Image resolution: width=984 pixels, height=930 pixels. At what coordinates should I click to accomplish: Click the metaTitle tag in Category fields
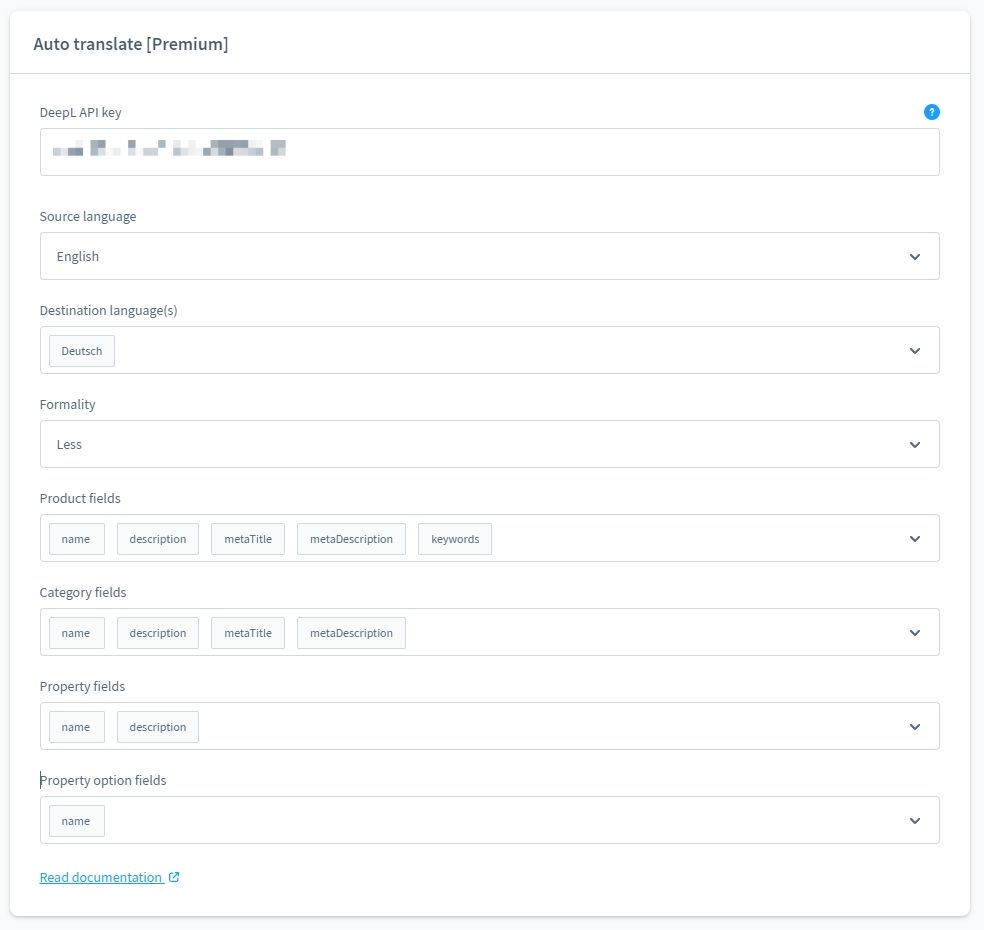click(248, 633)
